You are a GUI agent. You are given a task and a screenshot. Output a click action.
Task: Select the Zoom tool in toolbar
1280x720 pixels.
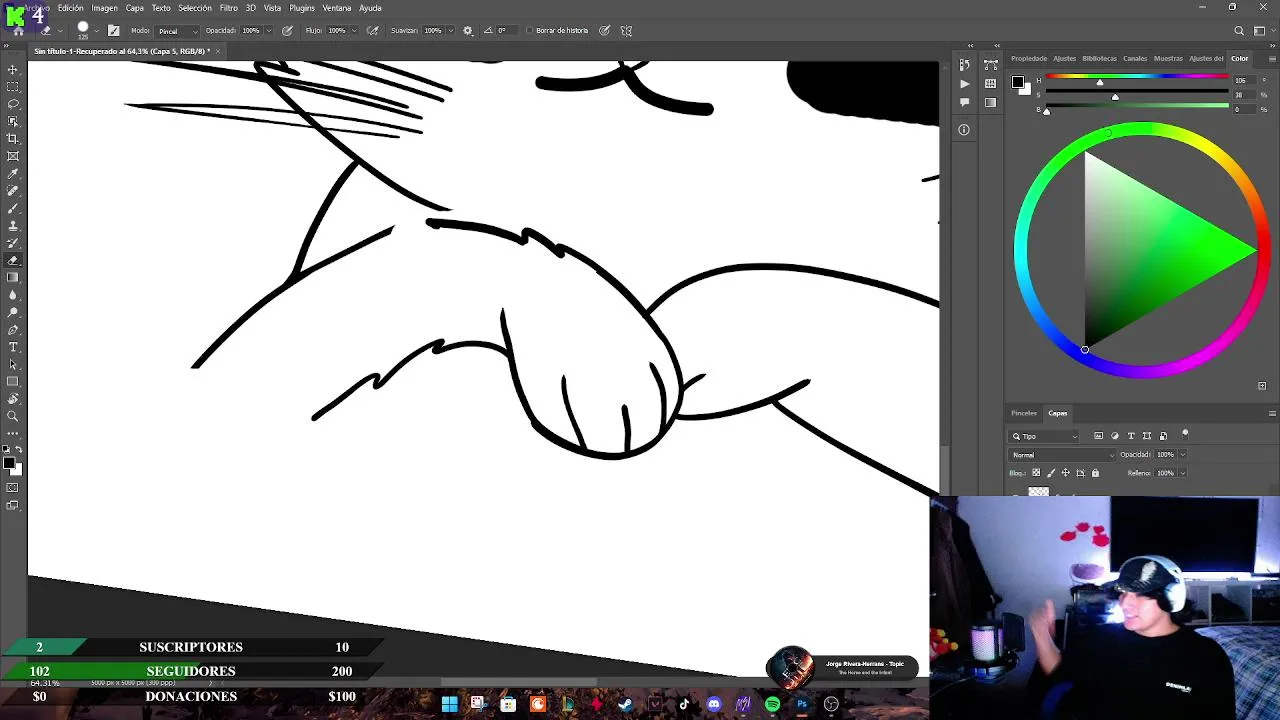[x=13, y=416]
